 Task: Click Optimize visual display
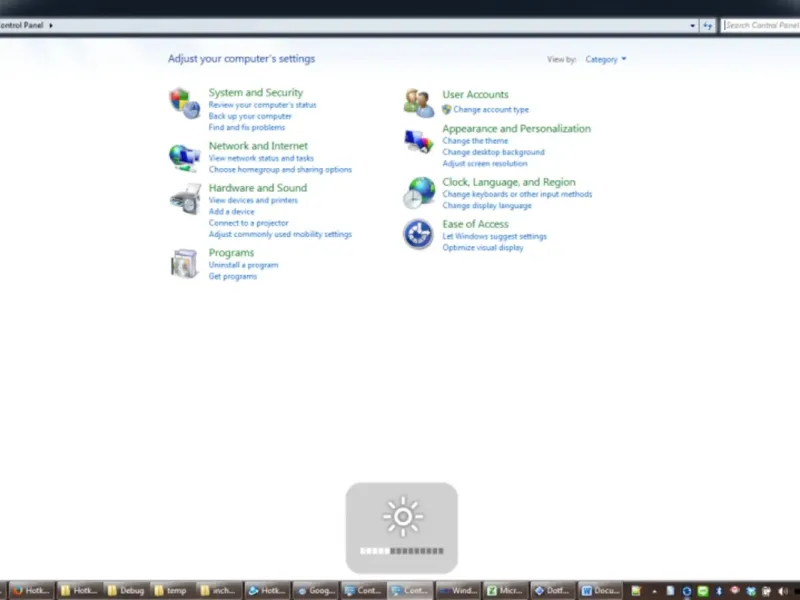click(x=483, y=247)
